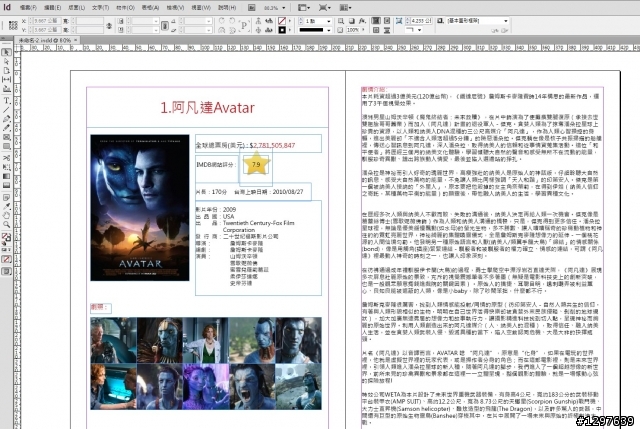The height and width of the screenshot is (429, 640).
Task: Select the Direct Selection tool
Action: (x=7, y=61)
